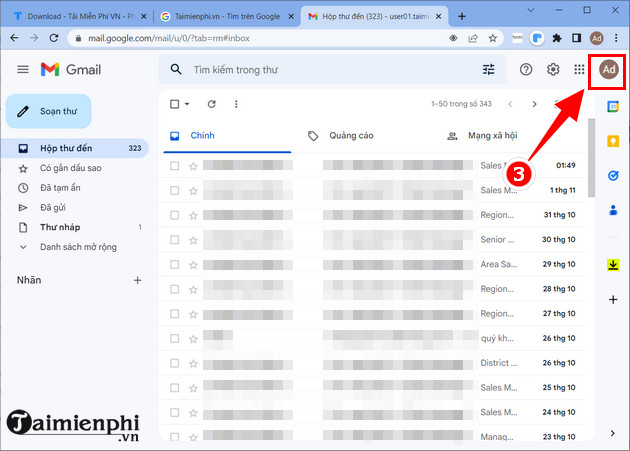Share this page icon in address bar
The image size is (630, 451).
pyautogui.click(x=473, y=38)
